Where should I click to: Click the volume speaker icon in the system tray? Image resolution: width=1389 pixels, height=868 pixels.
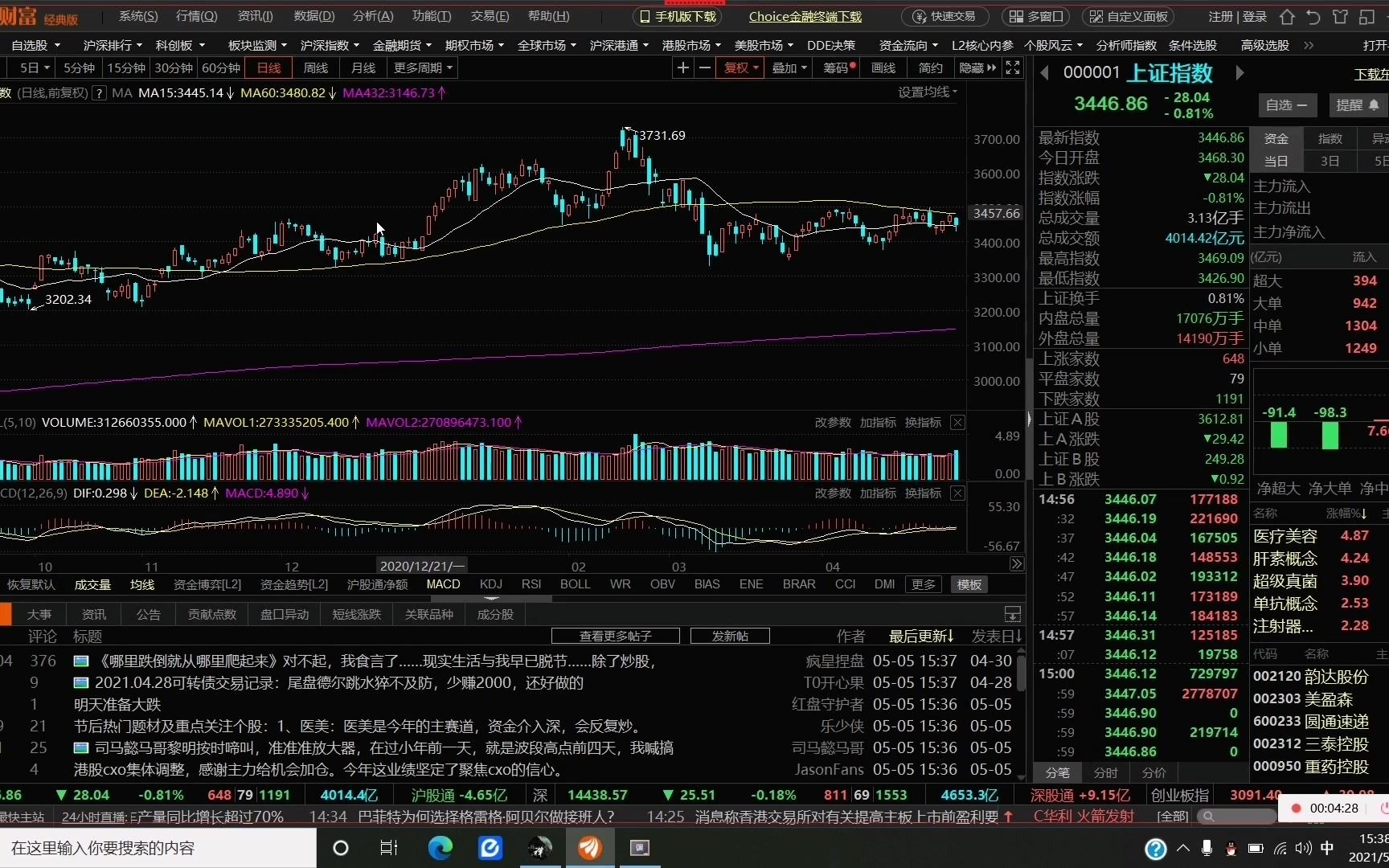click(1303, 848)
